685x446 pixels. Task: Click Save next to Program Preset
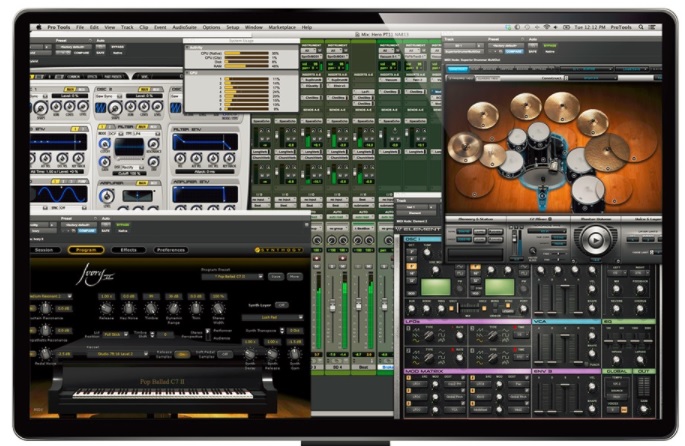276,277
